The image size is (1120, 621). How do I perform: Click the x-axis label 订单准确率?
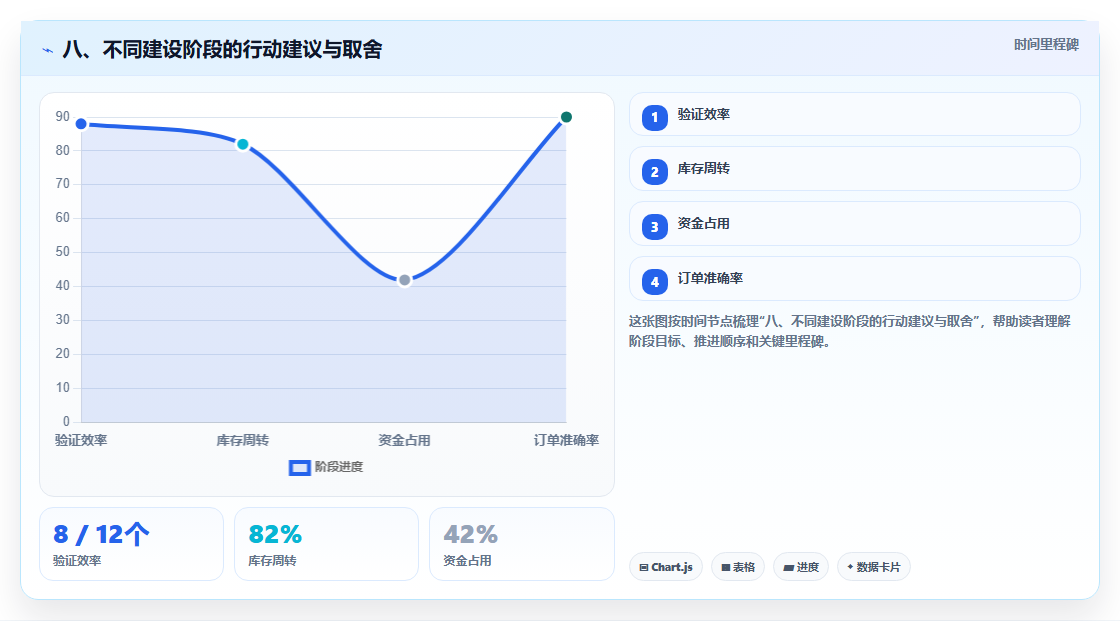(x=566, y=440)
